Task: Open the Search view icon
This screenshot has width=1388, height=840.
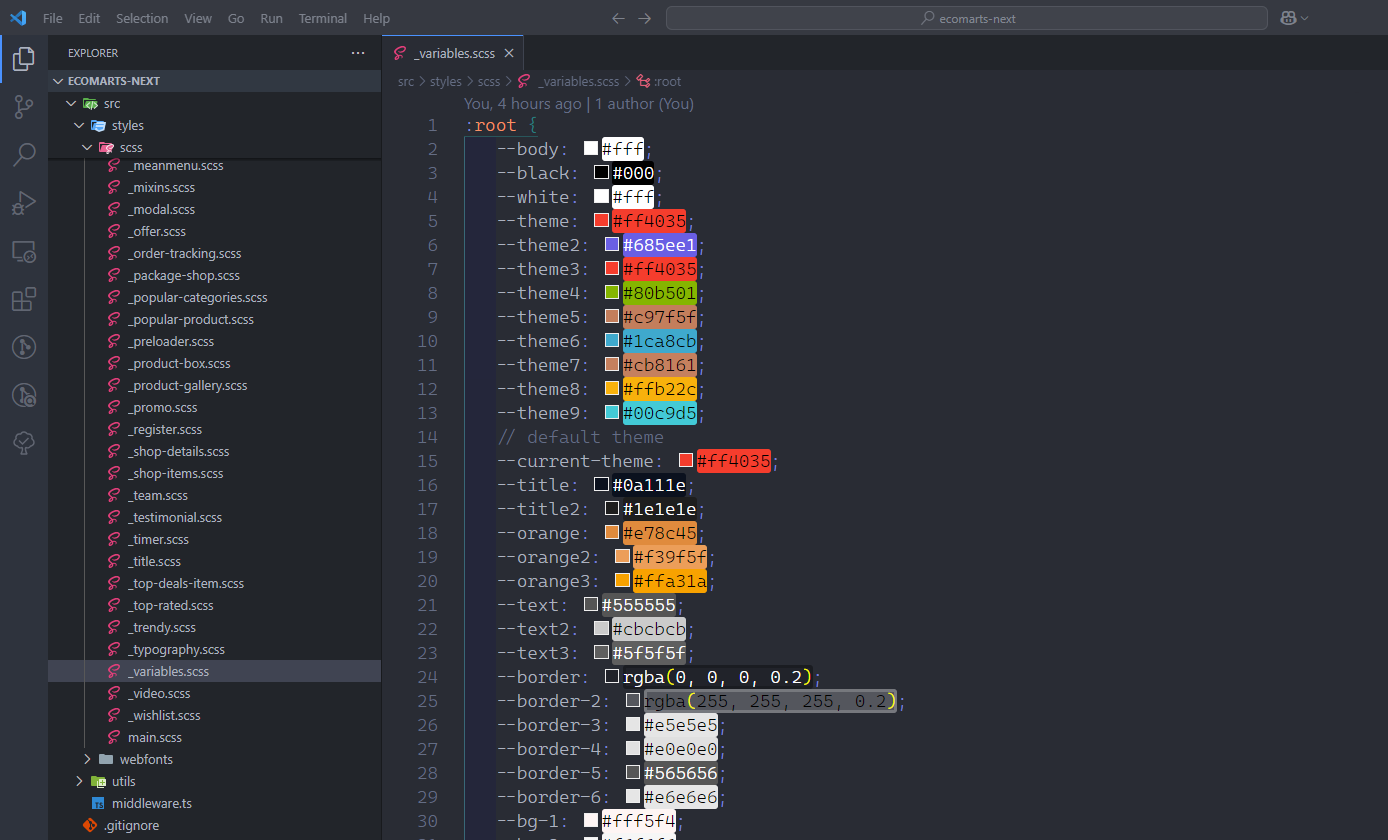Action: [24, 155]
